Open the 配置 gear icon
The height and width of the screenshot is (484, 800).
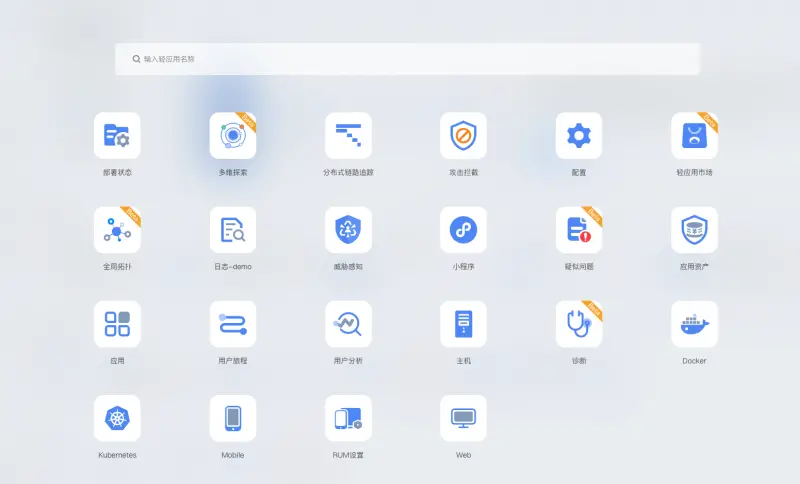pyautogui.click(x=579, y=135)
